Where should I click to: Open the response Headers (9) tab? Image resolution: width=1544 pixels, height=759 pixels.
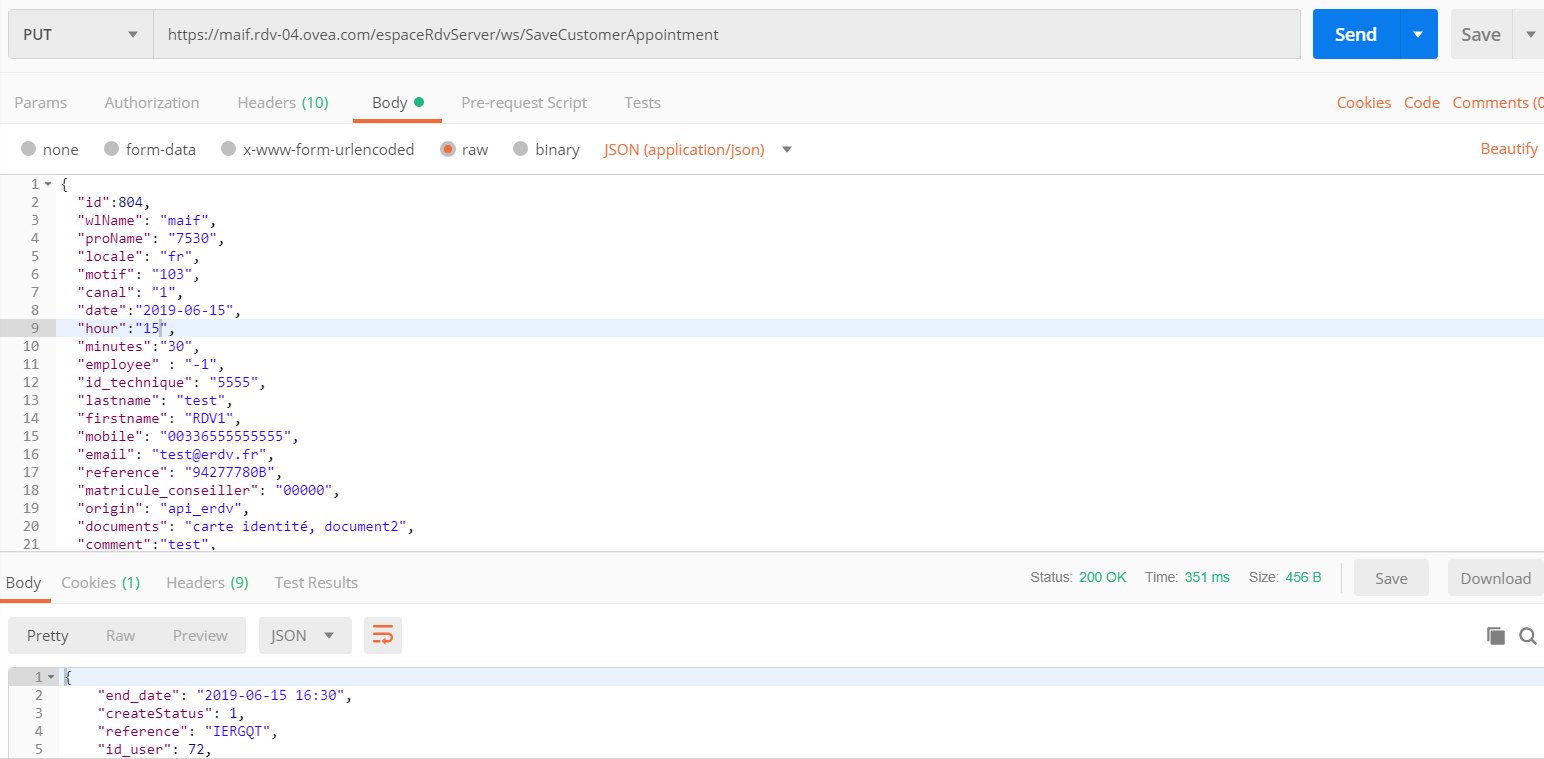(x=207, y=582)
